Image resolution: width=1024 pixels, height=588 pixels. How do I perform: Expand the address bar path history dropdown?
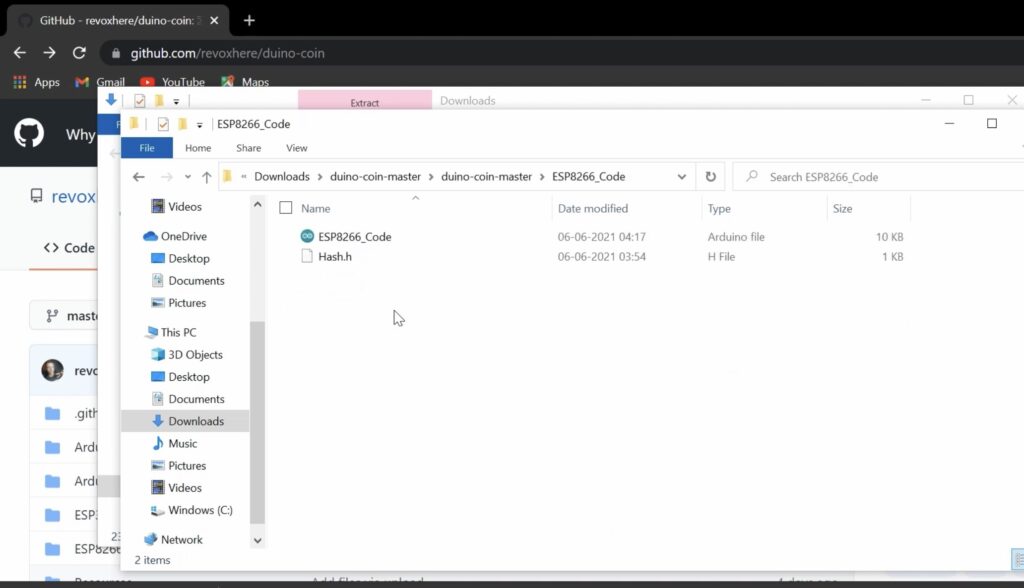tap(682, 177)
